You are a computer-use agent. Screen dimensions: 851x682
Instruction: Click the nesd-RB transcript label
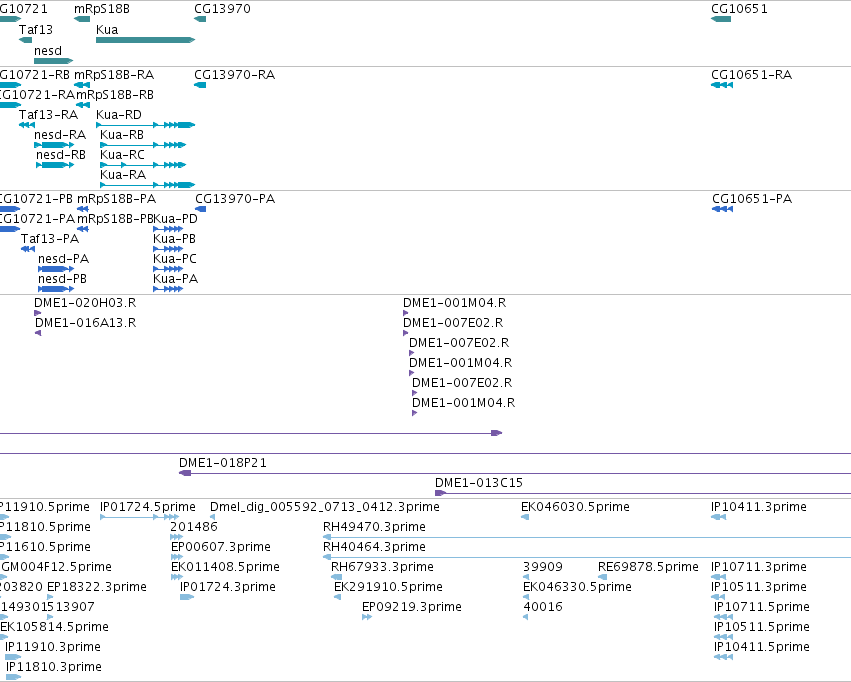[x=61, y=155]
